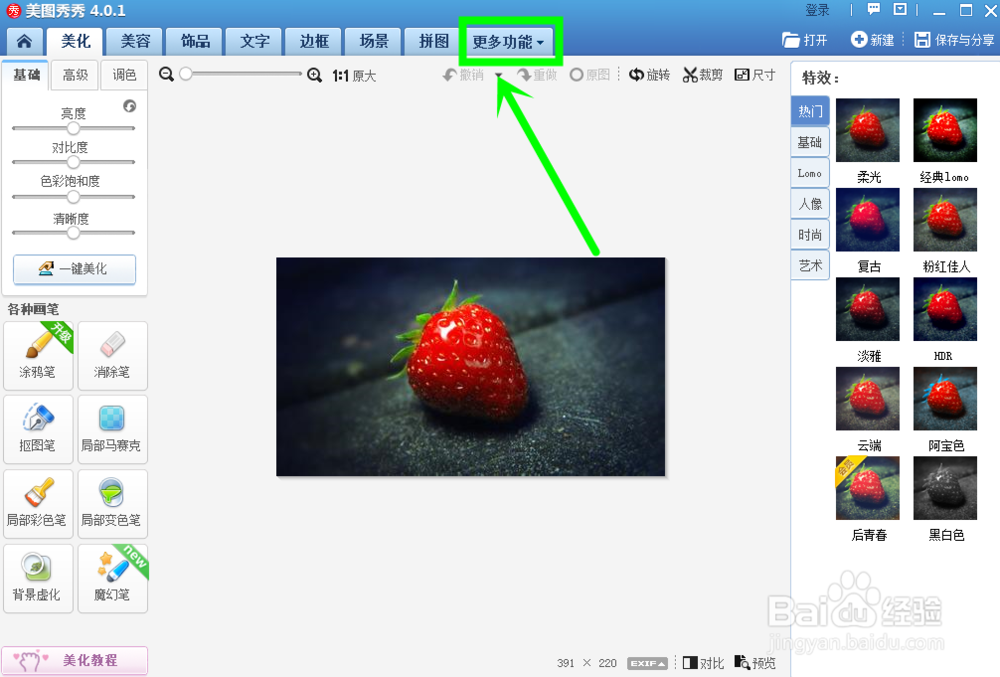
Task: Go to the home tab icon
Action: [24, 41]
